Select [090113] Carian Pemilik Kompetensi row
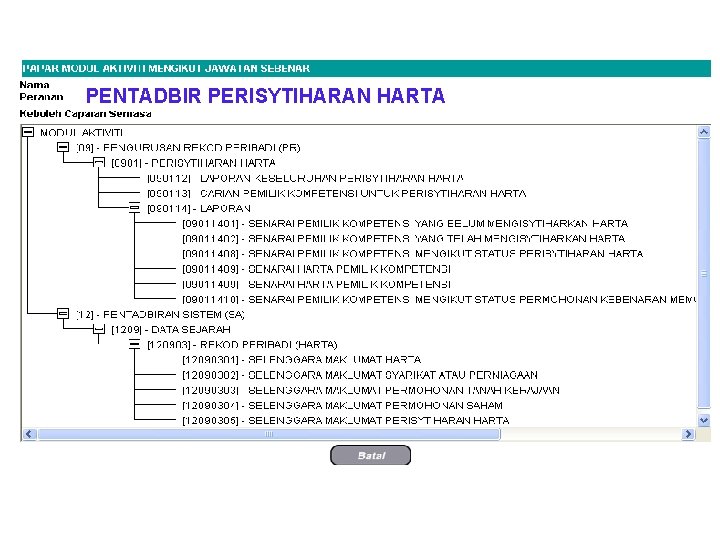The height and width of the screenshot is (540, 720). [337, 193]
